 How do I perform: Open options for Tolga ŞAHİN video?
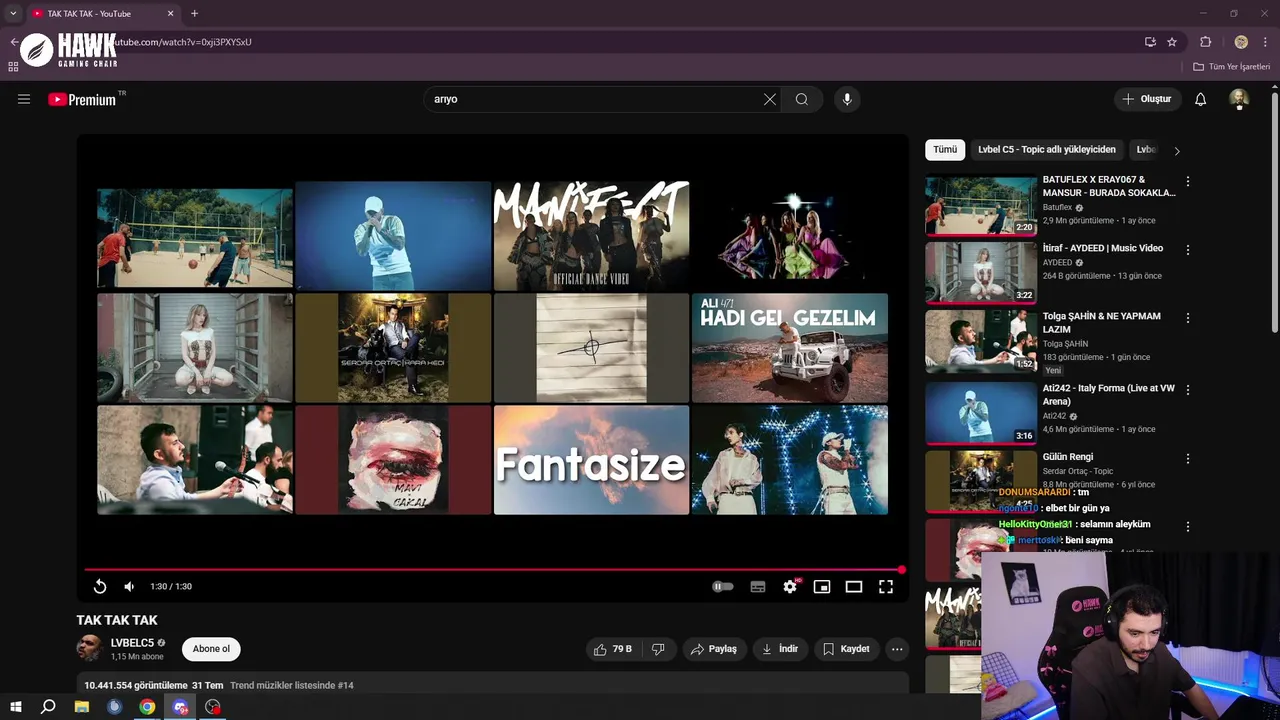point(1188,318)
